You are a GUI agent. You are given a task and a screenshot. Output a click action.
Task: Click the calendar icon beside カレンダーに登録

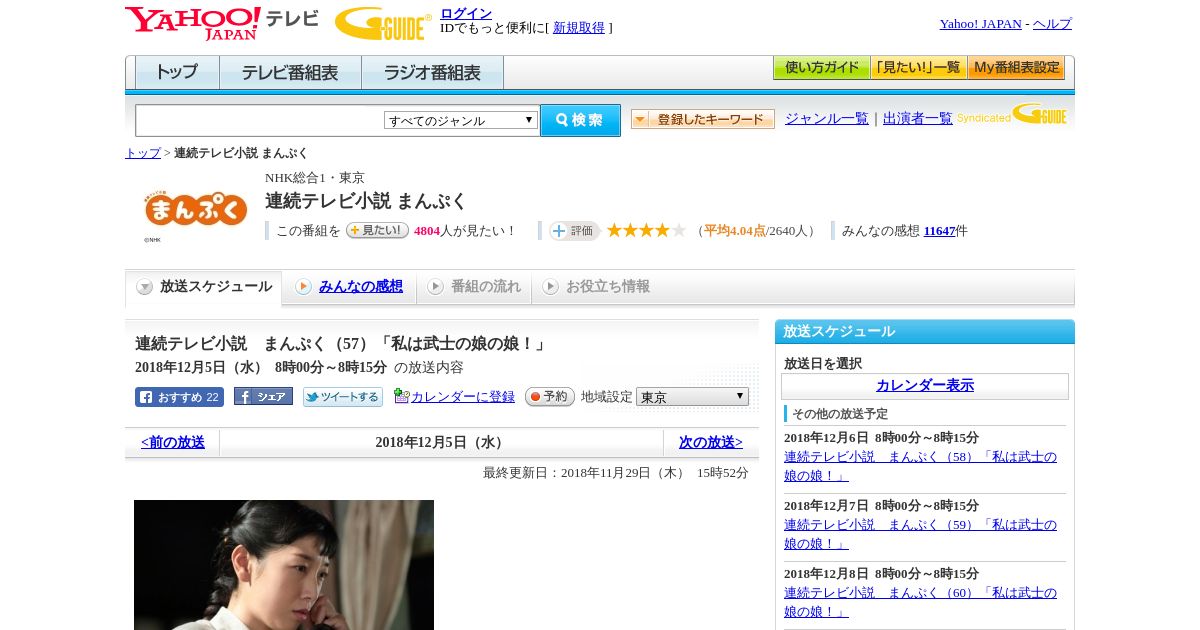point(402,396)
